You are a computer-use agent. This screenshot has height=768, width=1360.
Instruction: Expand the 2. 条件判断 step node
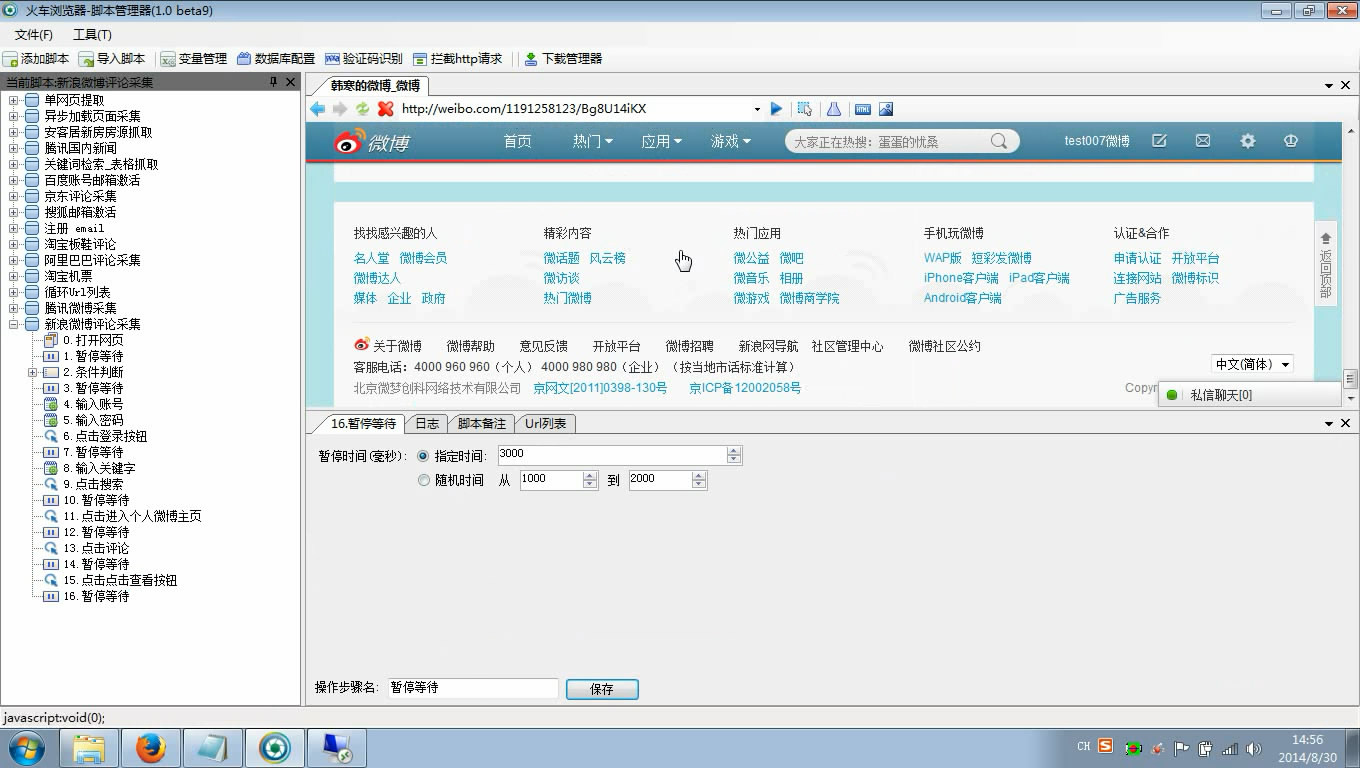(x=33, y=372)
